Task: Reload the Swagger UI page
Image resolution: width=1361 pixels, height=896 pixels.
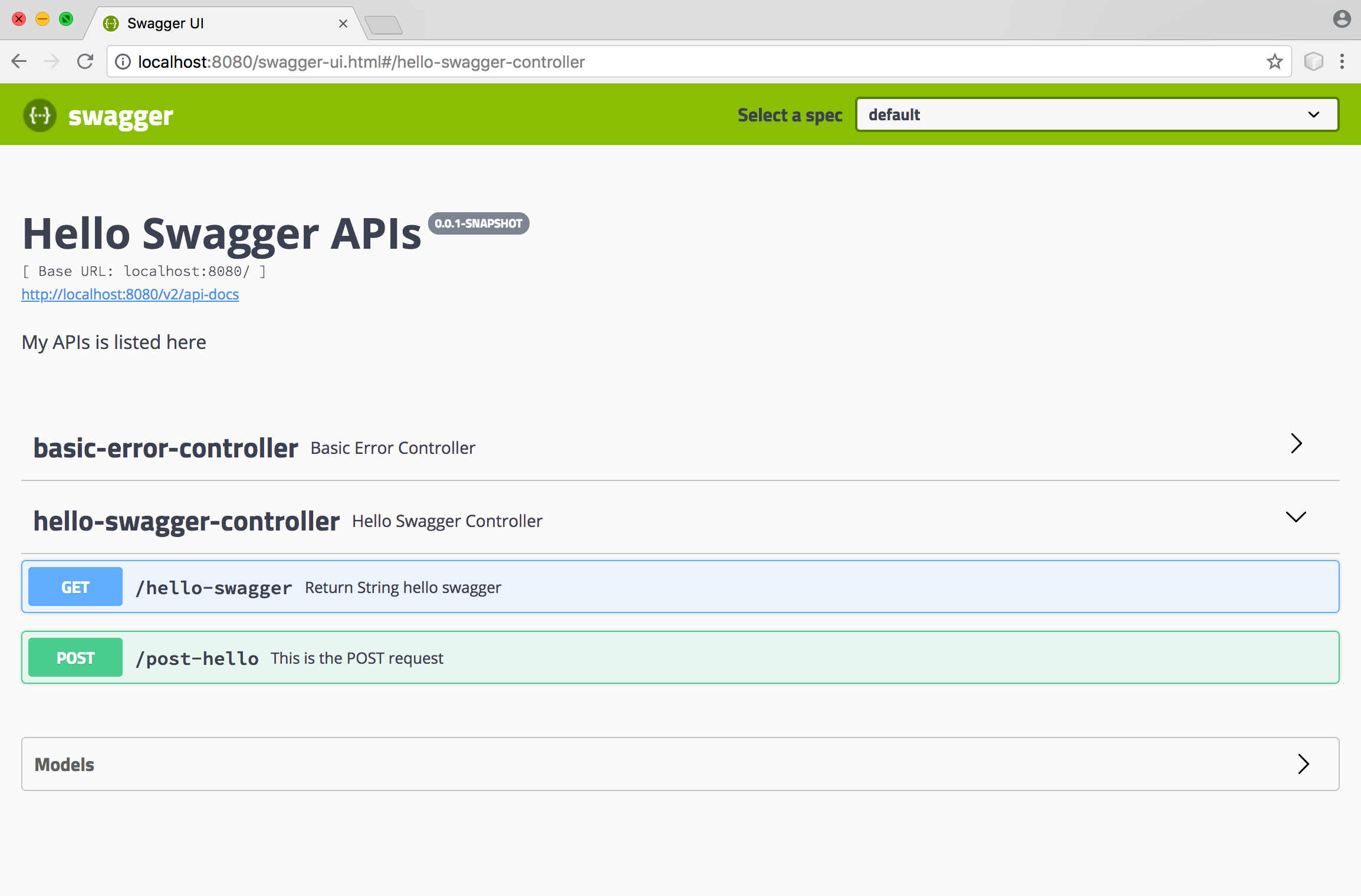Action: [86, 61]
